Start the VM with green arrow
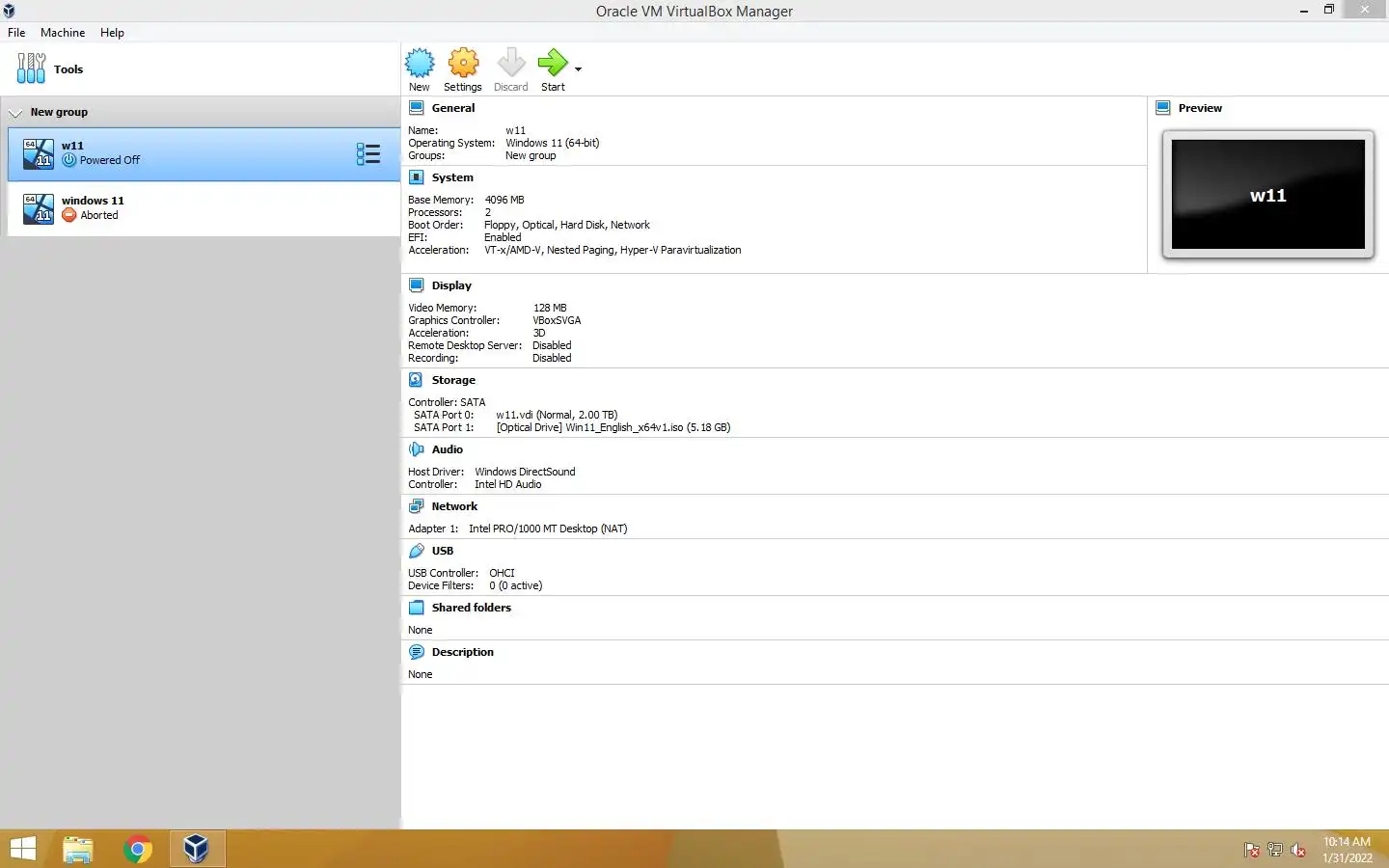This screenshot has height=868, width=1389. point(553,63)
